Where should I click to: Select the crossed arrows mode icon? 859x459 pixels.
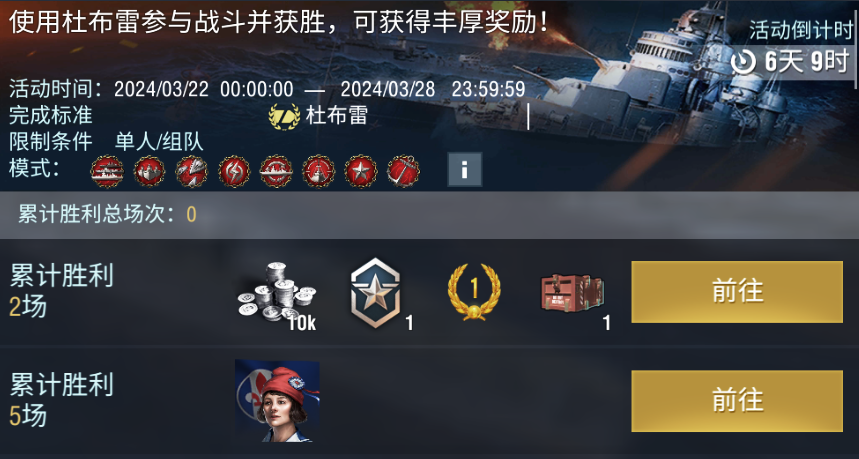coord(192,171)
